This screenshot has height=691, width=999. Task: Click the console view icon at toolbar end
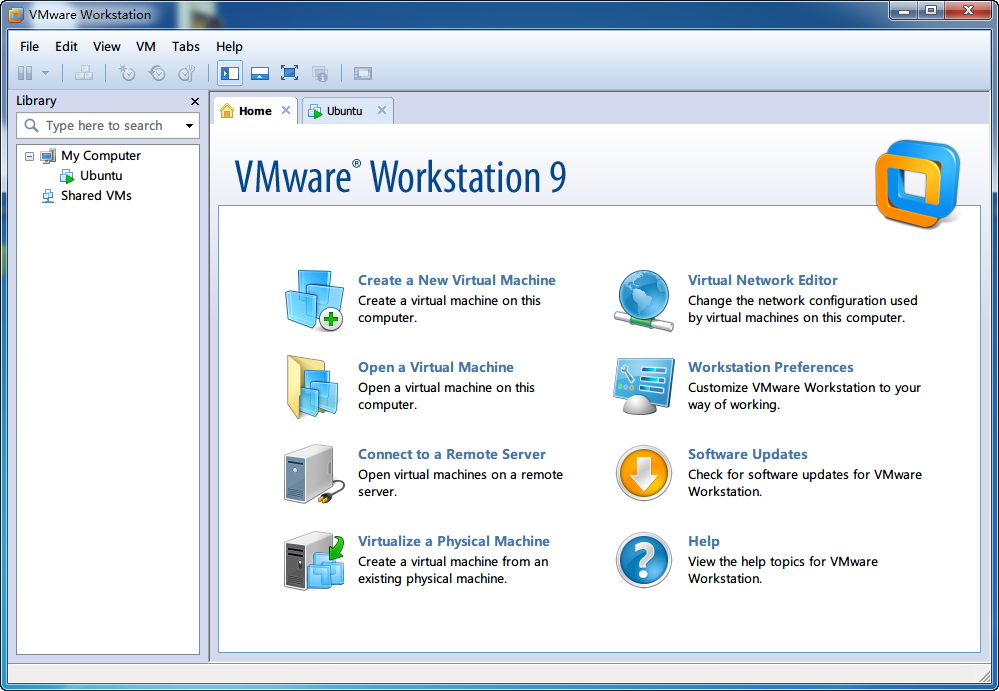pos(363,73)
